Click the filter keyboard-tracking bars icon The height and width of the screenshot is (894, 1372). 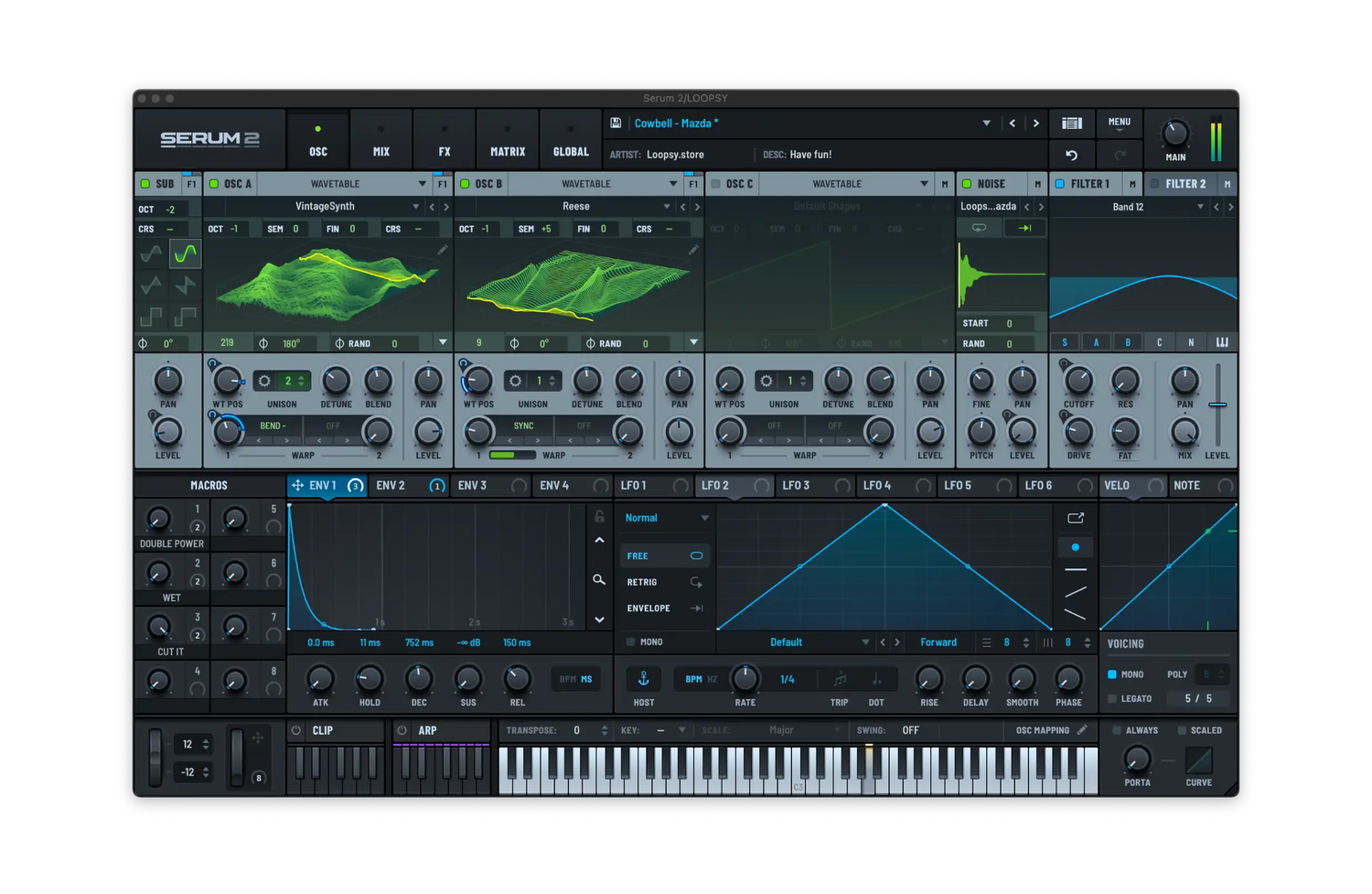pyautogui.click(x=1222, y=342)
